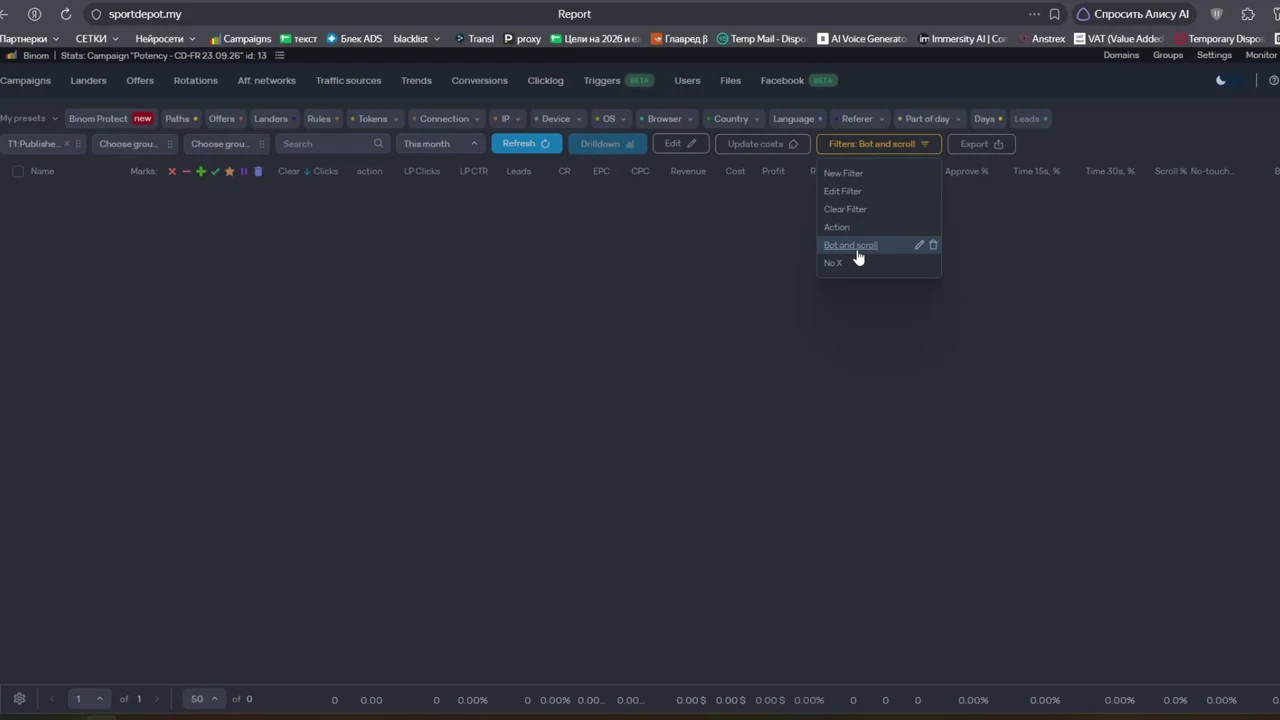Viewport: 1280px width, 720px height.
Task: Remove the T1:Publisher grouping with its X
Action: tap(67, 144)
